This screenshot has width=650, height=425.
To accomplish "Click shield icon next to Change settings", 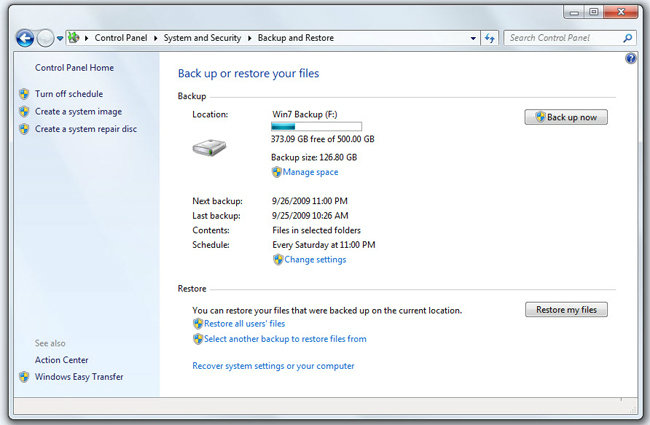I will coord(278,260).
